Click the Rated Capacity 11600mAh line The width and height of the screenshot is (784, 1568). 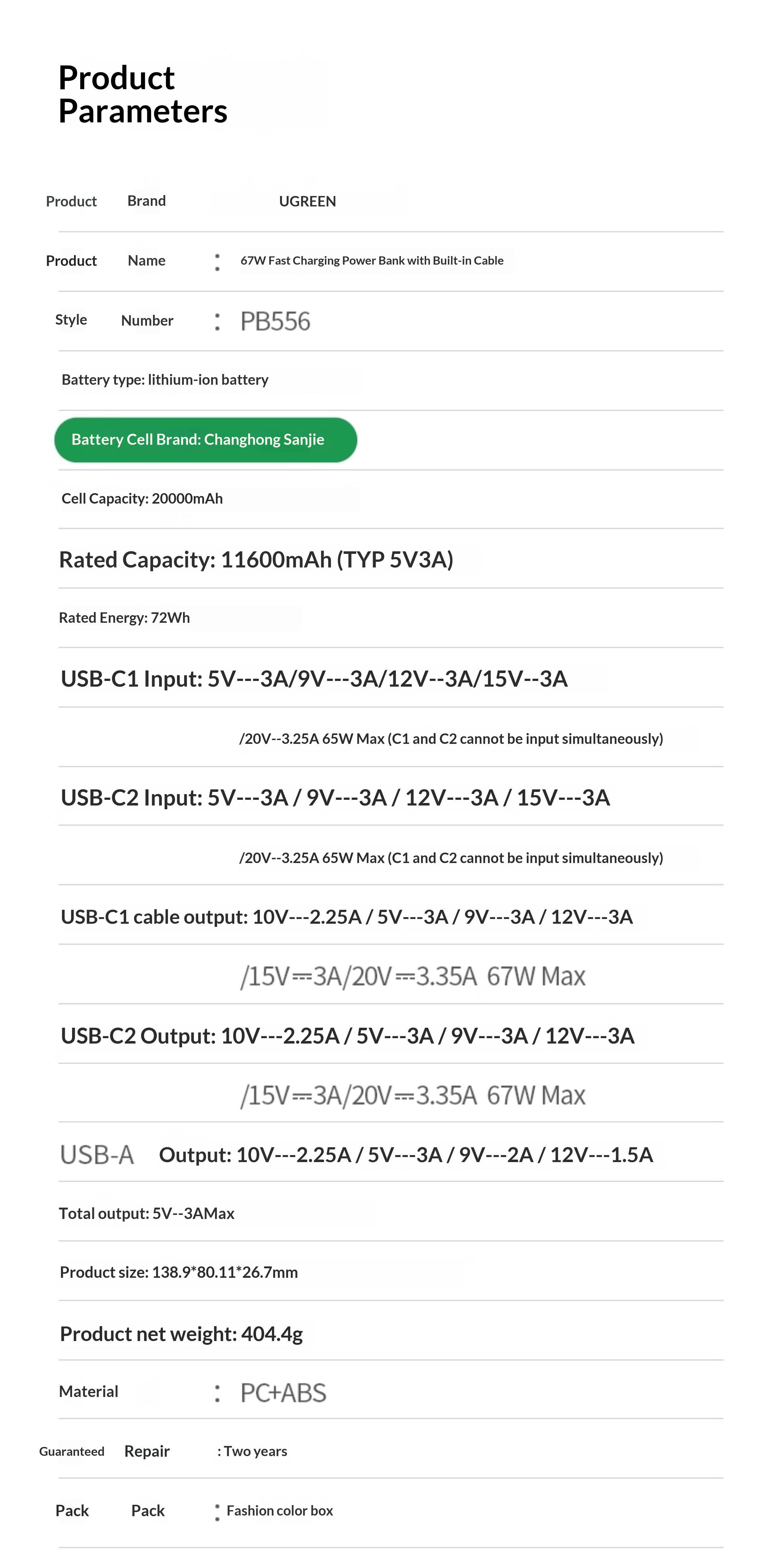[256, 560]
